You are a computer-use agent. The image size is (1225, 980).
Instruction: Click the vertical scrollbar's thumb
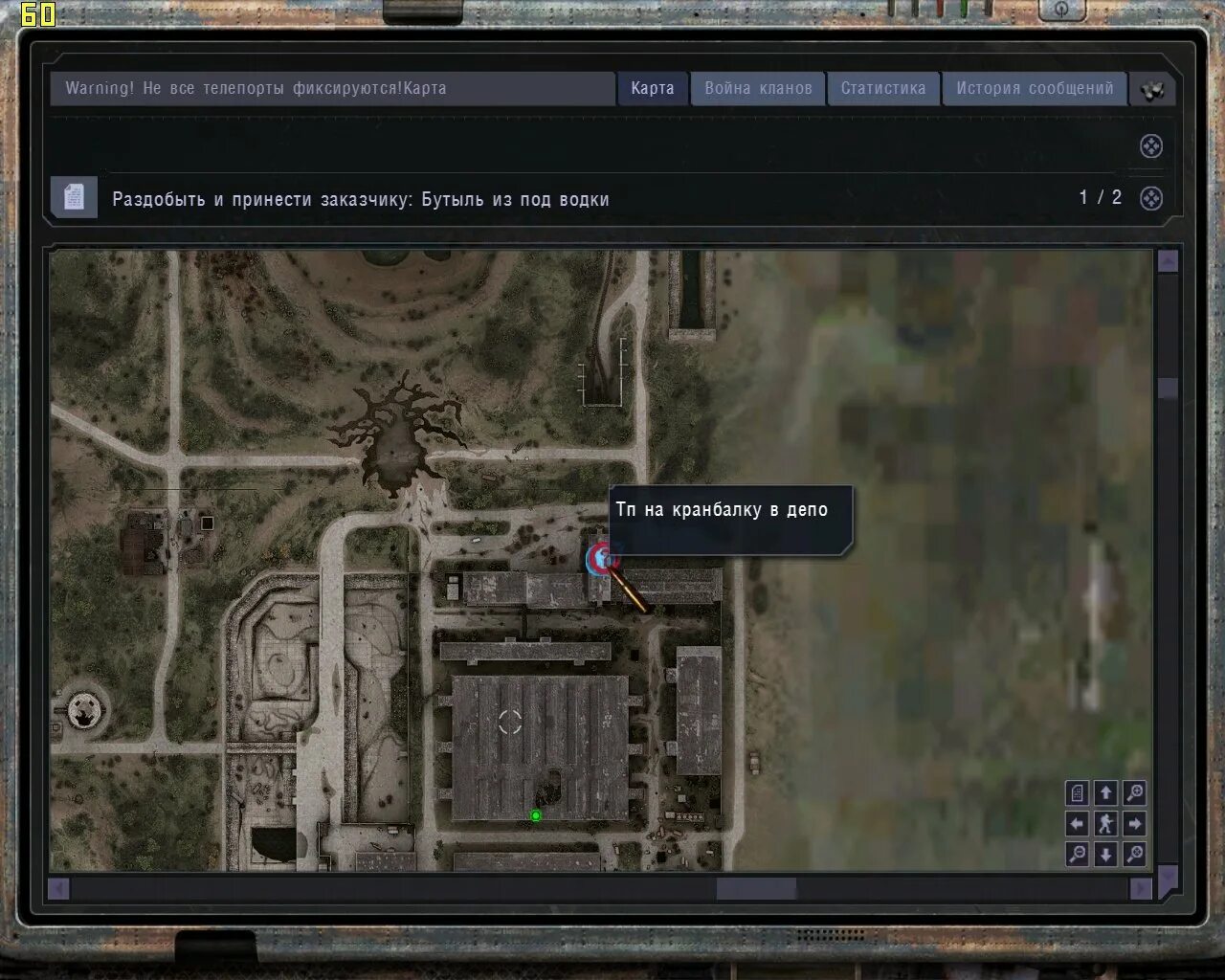coord(1168,388)
